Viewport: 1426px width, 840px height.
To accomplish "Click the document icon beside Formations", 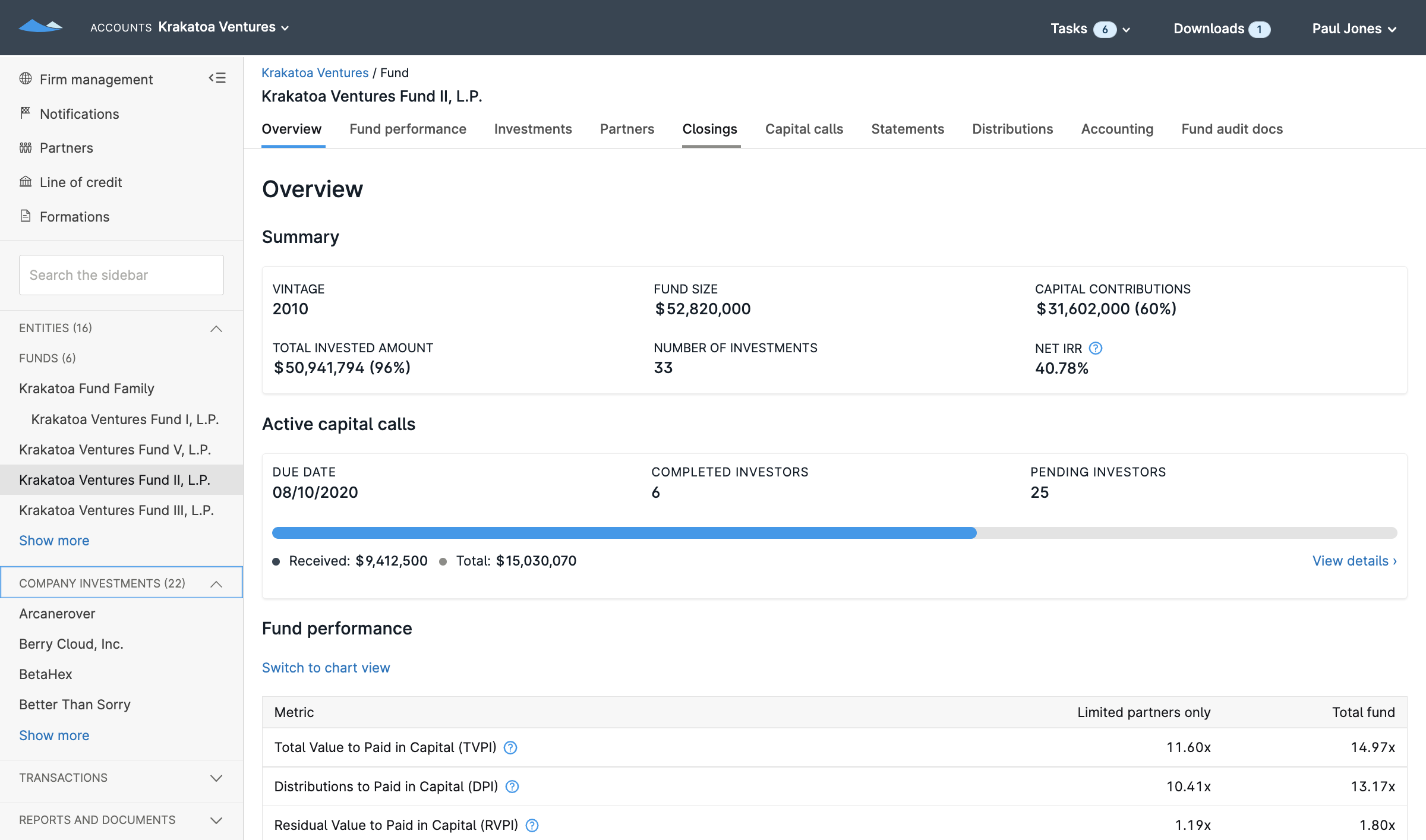I will coord(26,216).
